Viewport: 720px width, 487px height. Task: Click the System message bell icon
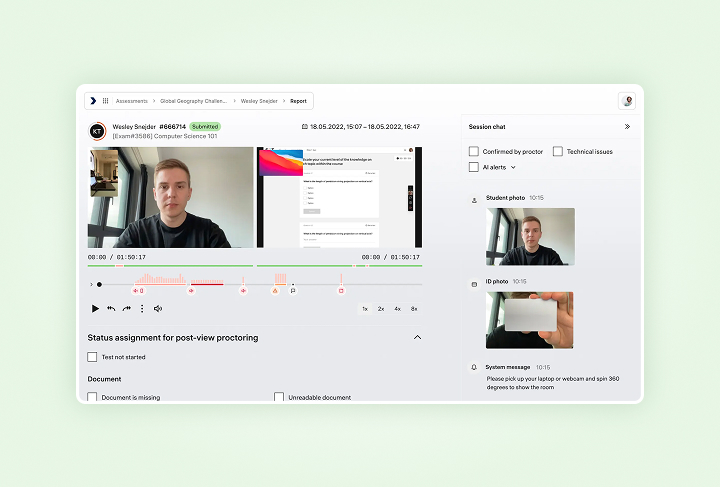(x=474, y=367)
